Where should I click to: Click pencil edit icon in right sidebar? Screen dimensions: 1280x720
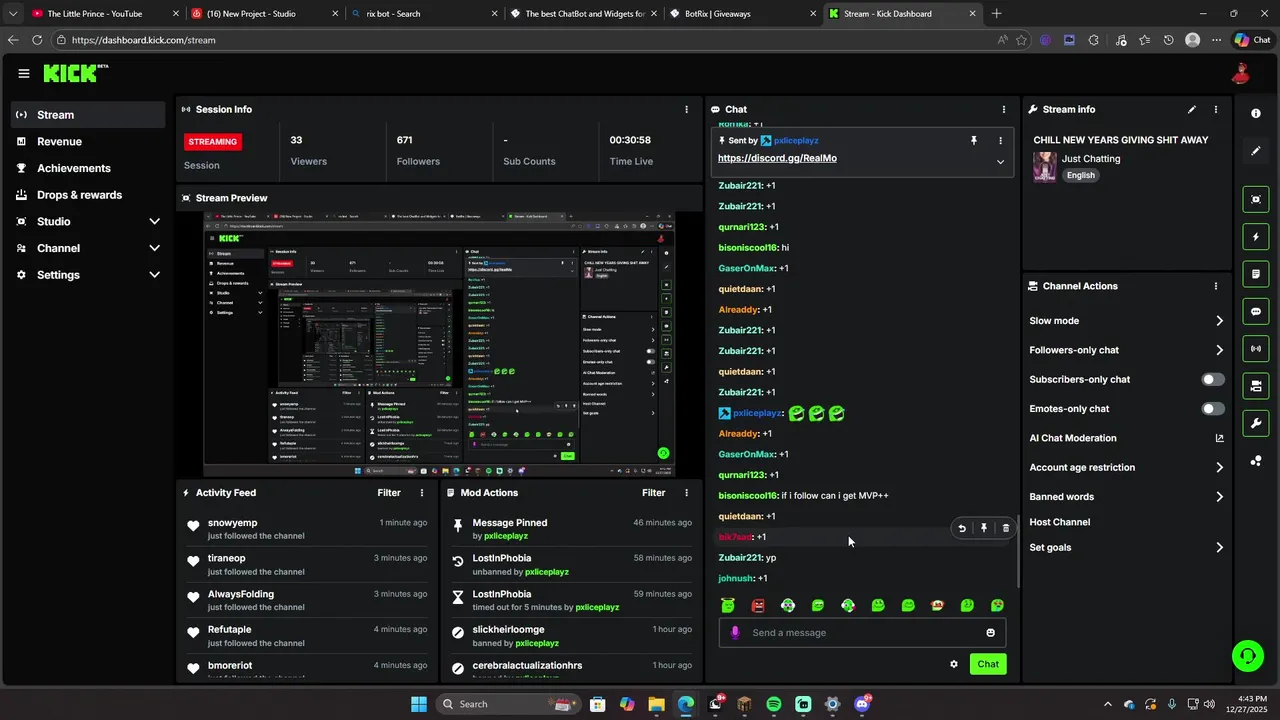pos(1256,151)
